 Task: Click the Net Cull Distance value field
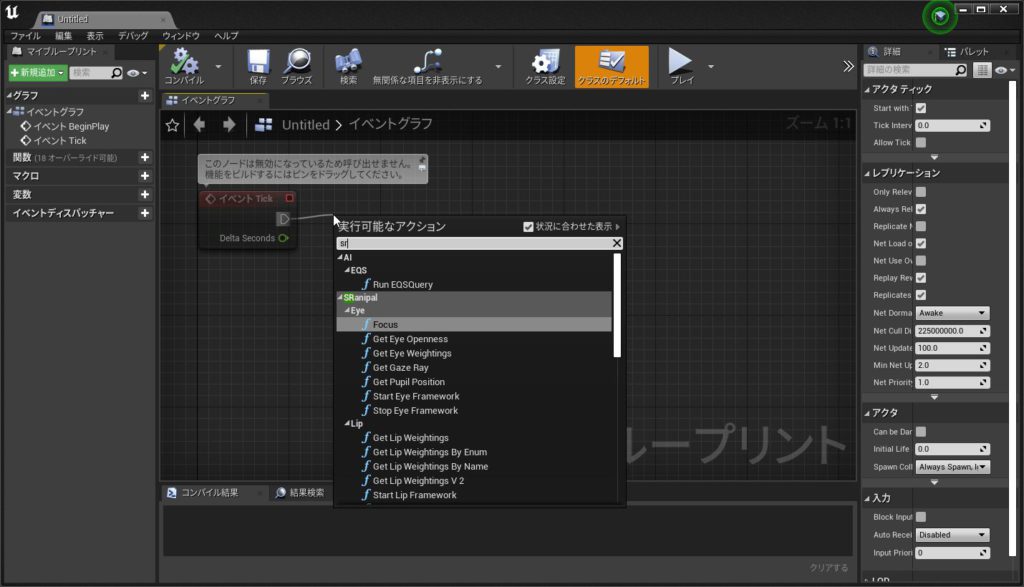click(952, 331)
